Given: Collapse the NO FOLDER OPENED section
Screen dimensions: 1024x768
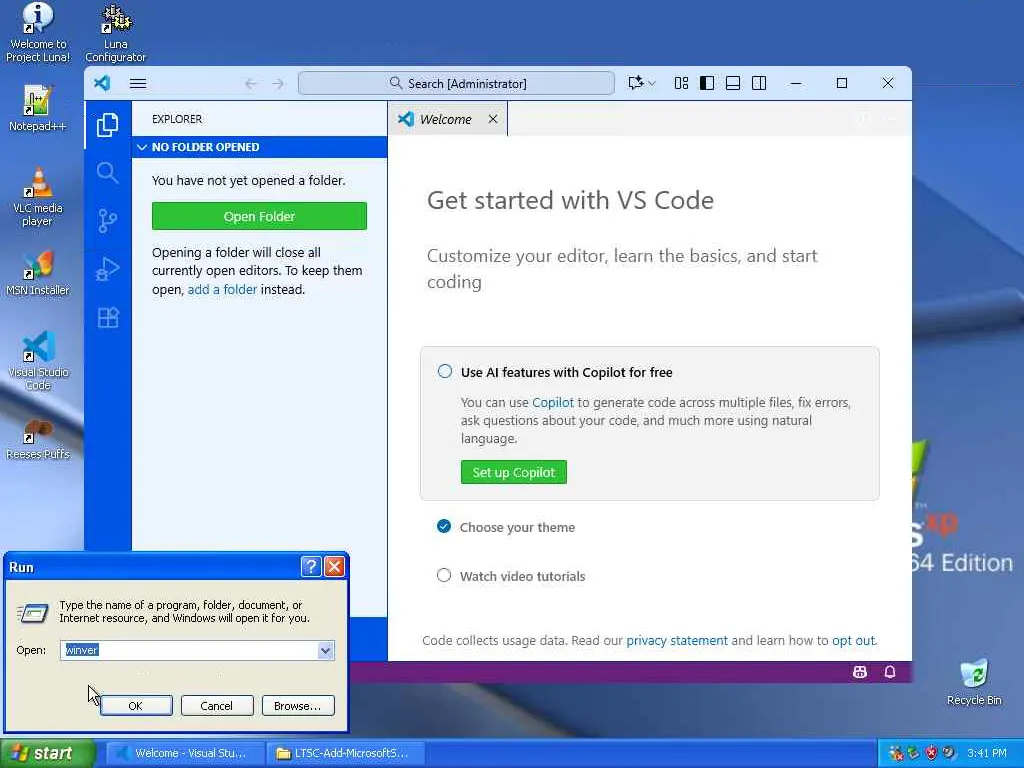Looking at the screenshot, I should (x=259, y=147).
